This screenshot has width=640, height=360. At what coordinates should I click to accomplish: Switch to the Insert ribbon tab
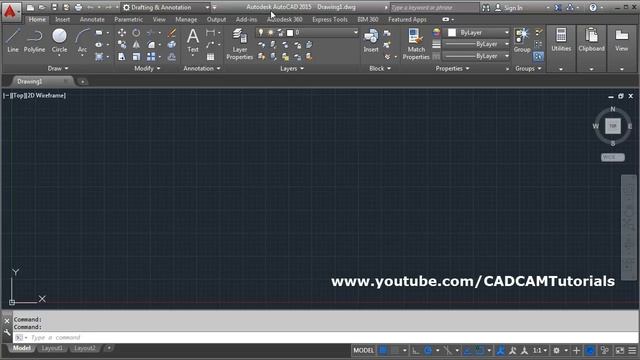(62, 19)
